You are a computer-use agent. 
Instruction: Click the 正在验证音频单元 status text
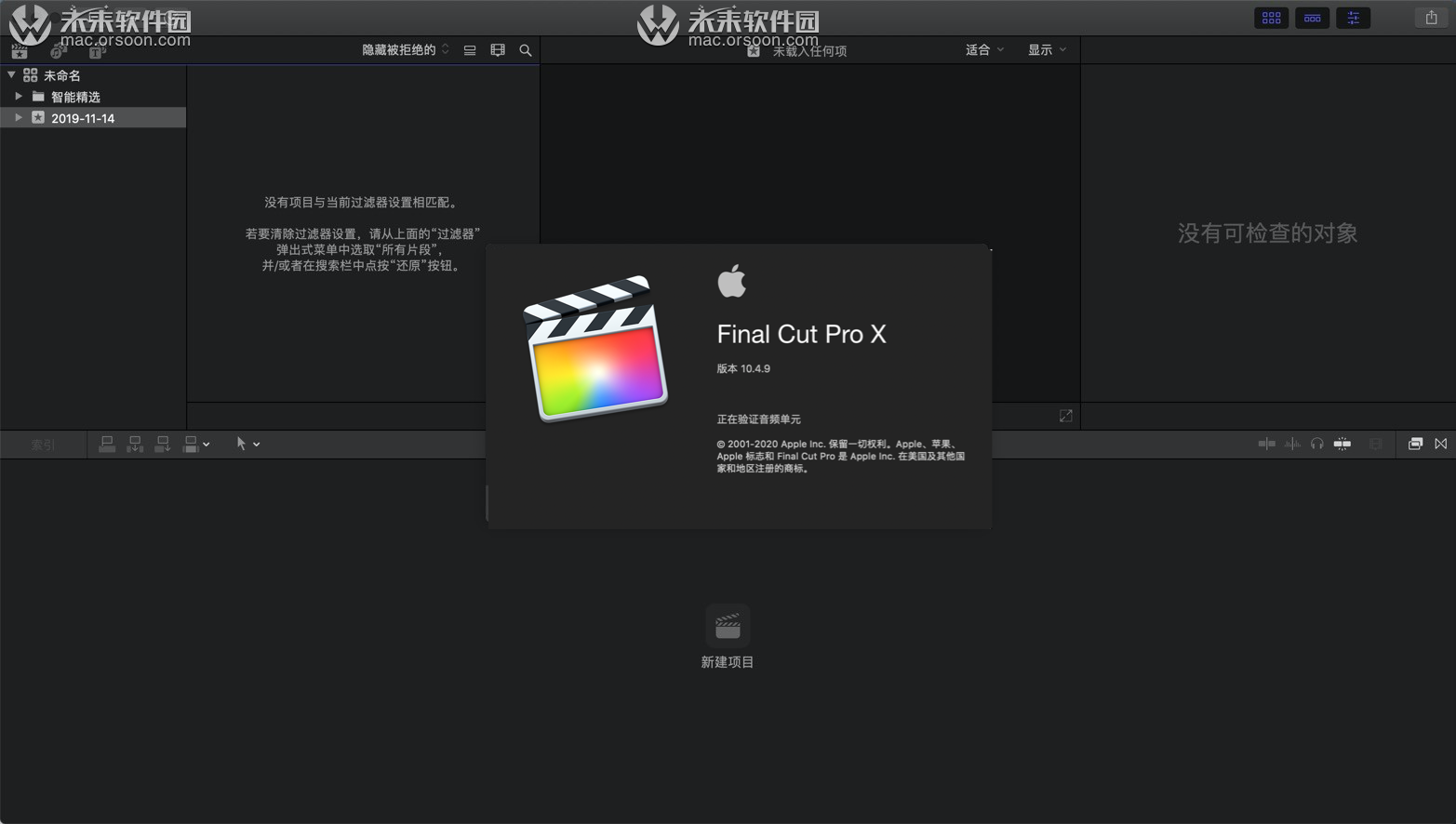pyautogui.click(x=758, y=419)
